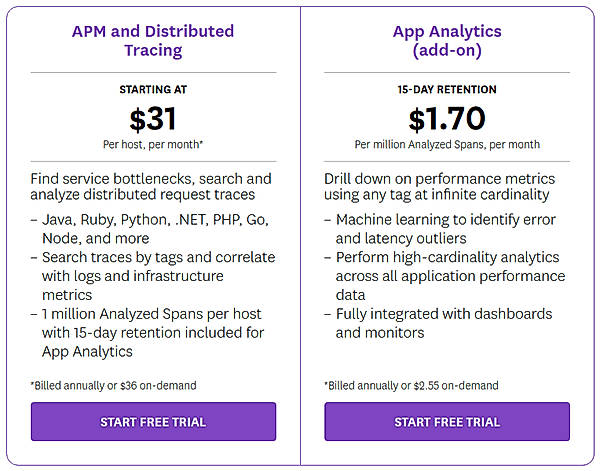Click the $1.70 price figure
Image resolution: width=600 pixels, height=471 pixels.
[x=447, y=119]
